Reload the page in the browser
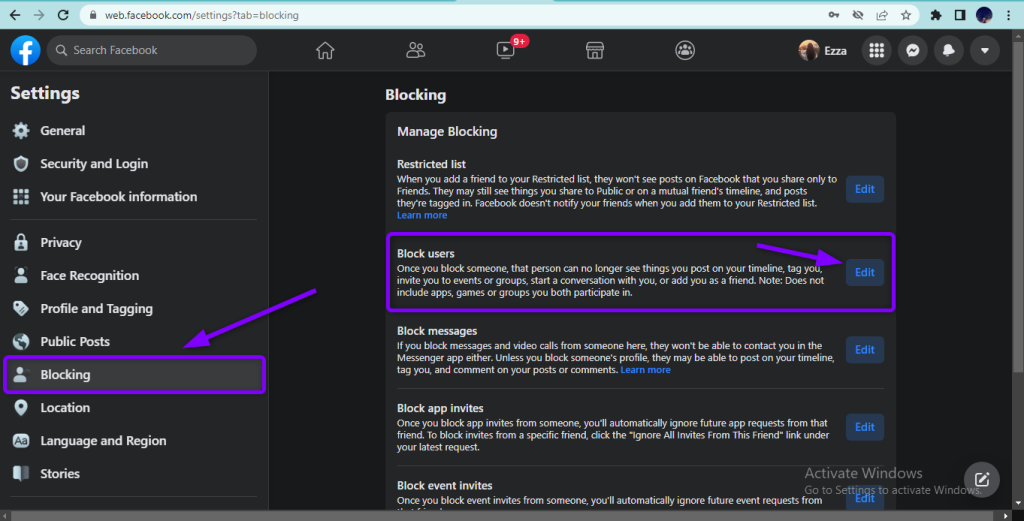Viewport: 1024px width, 521px height. tap(63, 14)
